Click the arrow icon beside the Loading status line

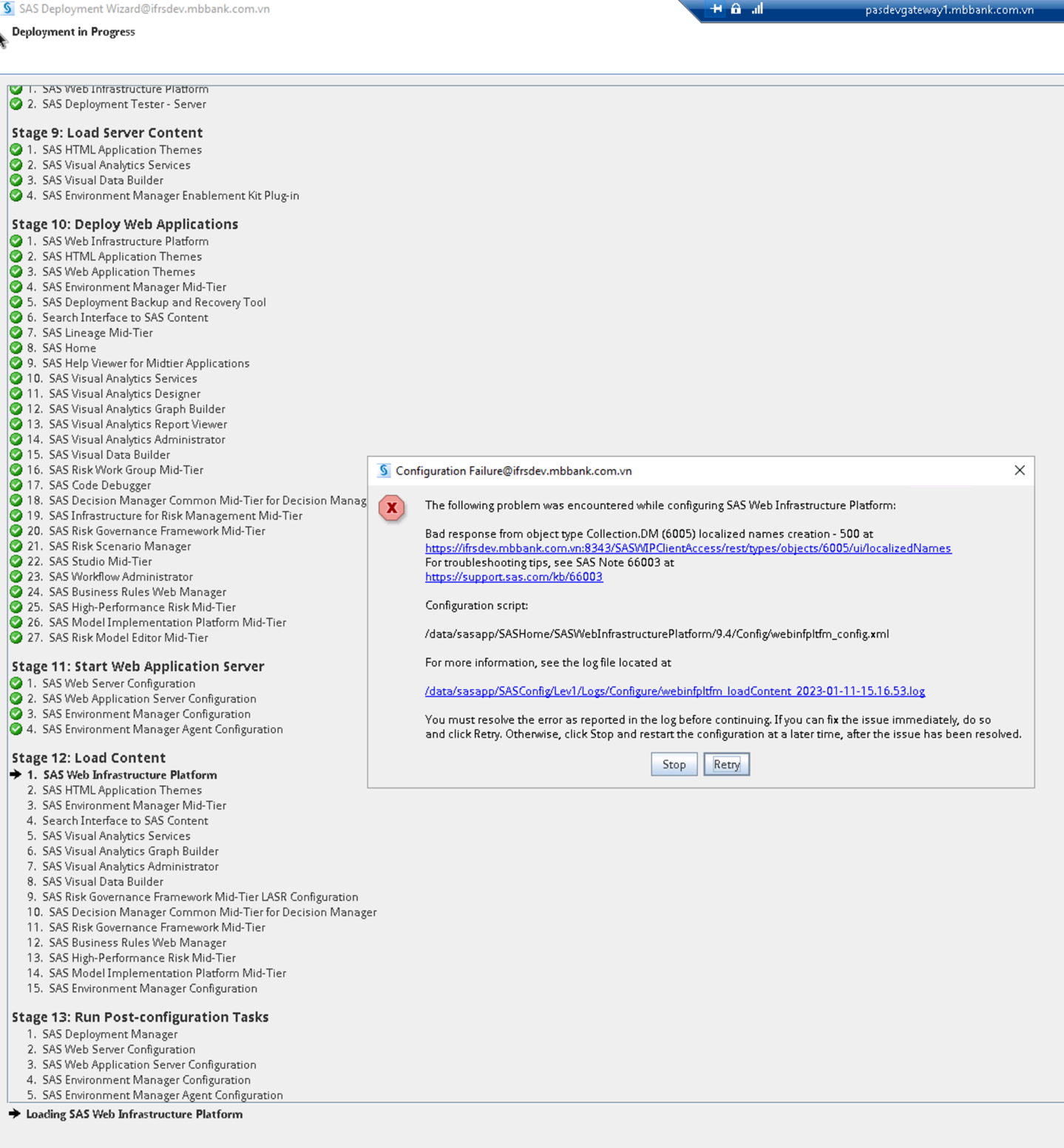(x=15, y=1113)
